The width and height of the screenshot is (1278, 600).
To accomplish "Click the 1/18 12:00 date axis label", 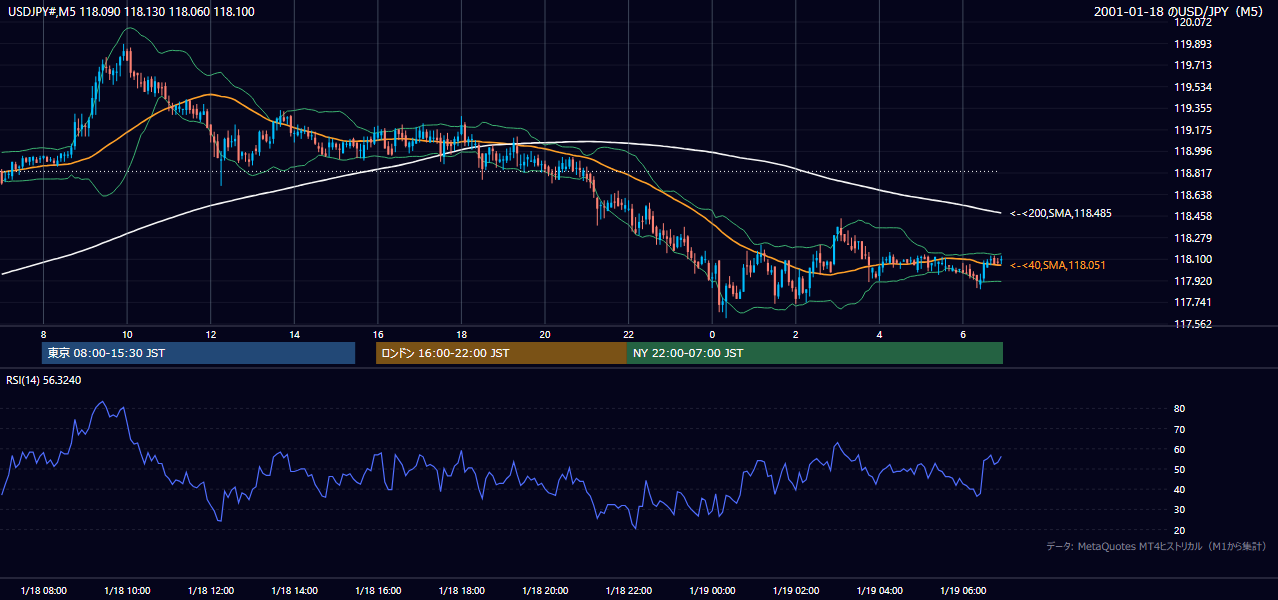I will click(211, 591).
